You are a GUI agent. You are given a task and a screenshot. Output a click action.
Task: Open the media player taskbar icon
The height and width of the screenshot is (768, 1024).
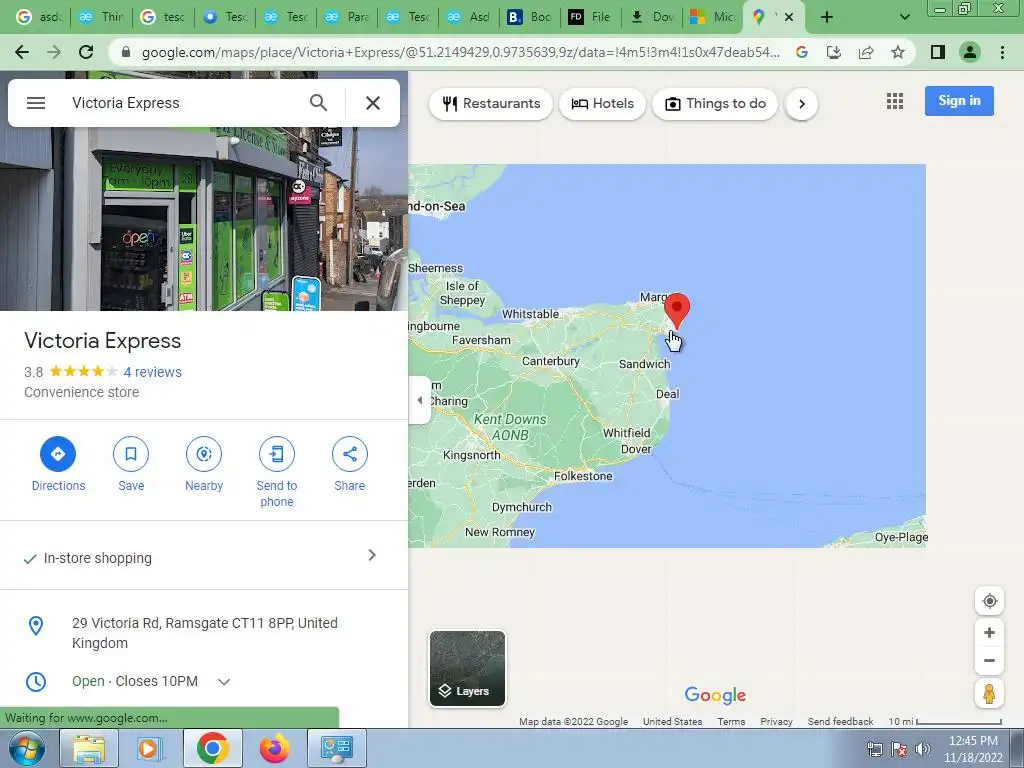(x=150, y=748)
